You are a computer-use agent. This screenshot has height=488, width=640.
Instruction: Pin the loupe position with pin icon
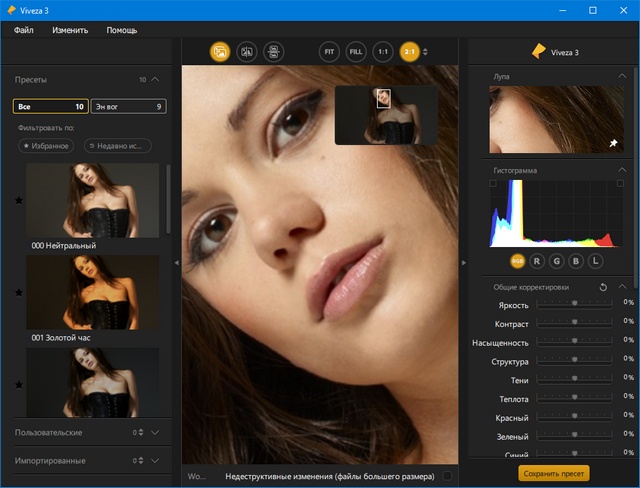(x=613, y=144)
